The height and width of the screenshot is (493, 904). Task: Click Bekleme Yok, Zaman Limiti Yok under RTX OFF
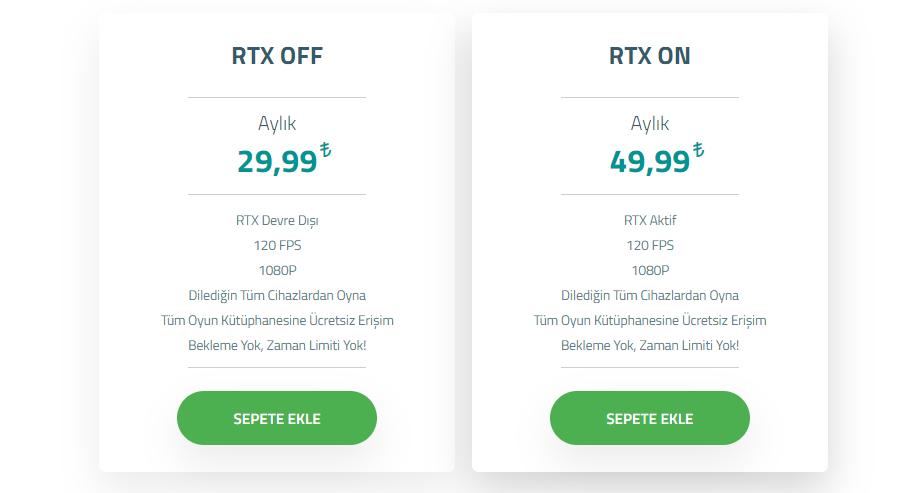point(277,345)
